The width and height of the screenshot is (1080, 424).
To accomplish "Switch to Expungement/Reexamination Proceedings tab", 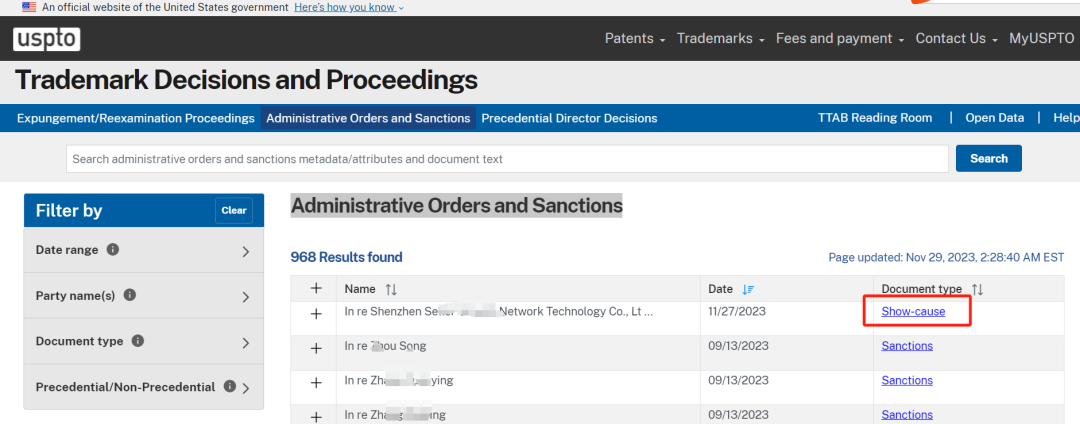I will pos(136,118).
